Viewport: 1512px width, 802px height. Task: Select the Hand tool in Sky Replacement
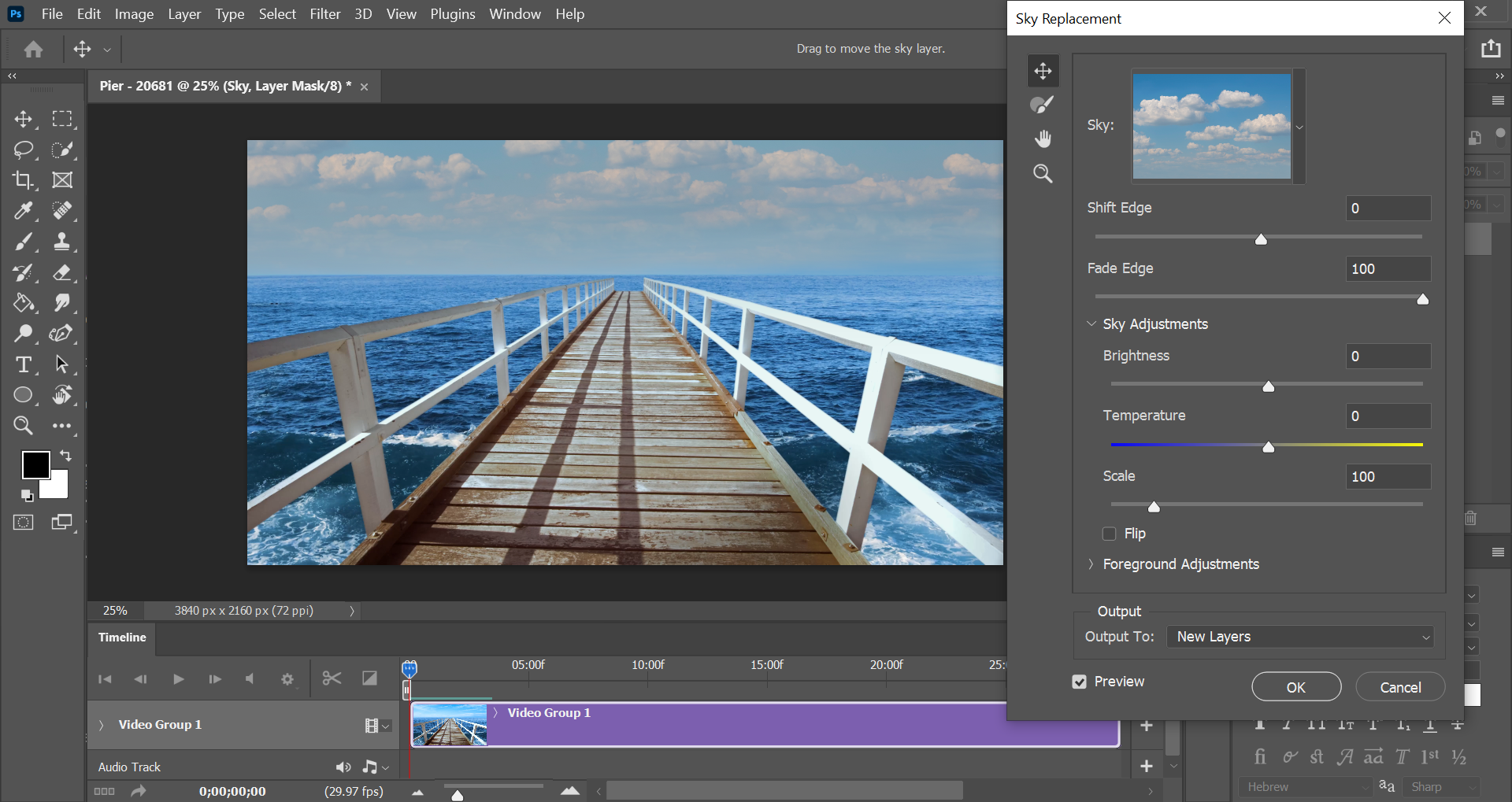pyautogui.click(x=1043, y=139)
